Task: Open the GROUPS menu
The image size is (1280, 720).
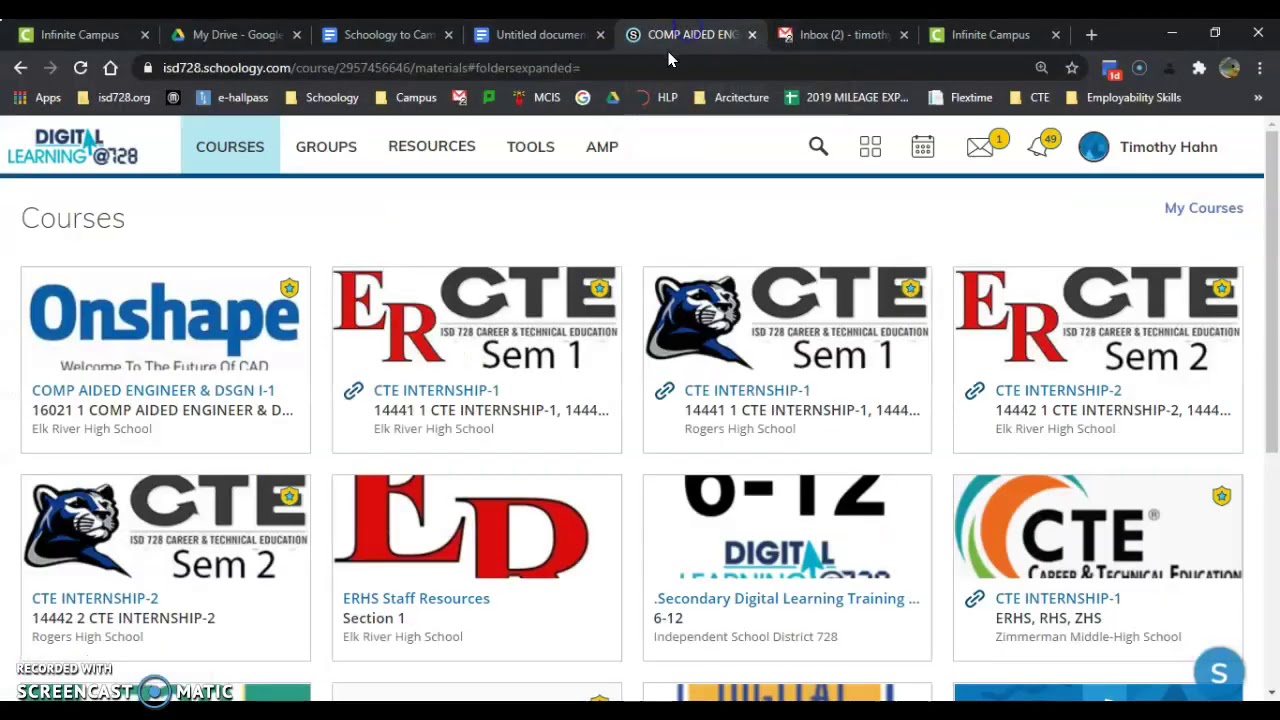Action: (x=326, y=146)
